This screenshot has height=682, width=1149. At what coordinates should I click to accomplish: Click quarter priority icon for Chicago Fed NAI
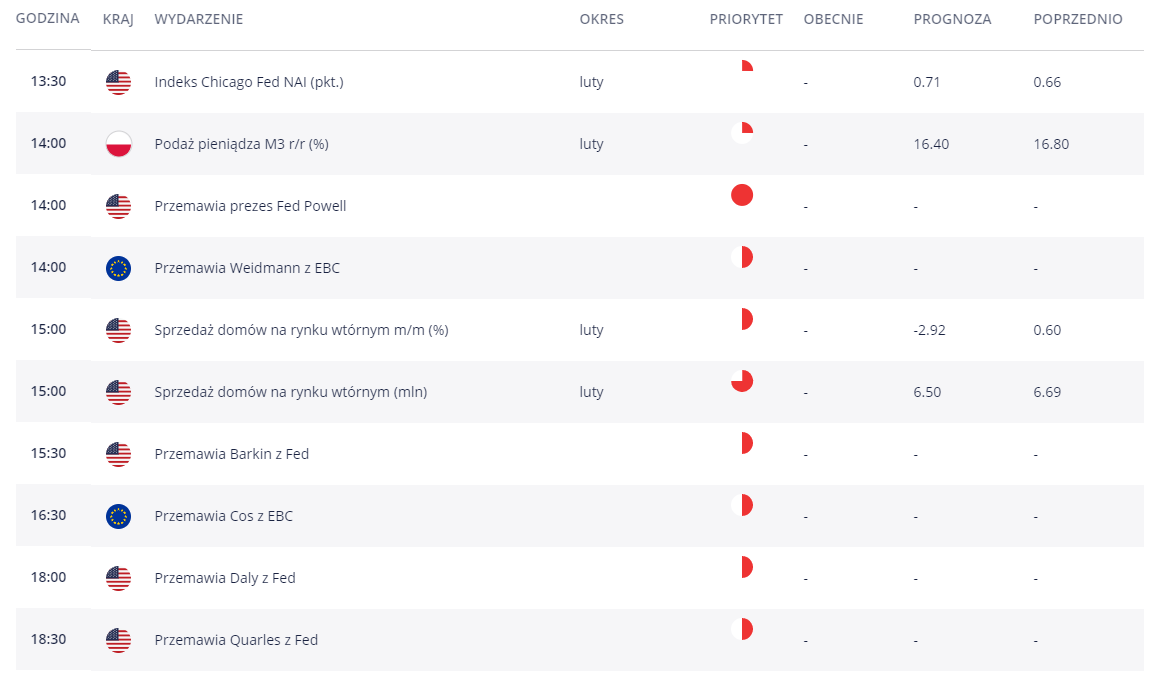(742, 71)
